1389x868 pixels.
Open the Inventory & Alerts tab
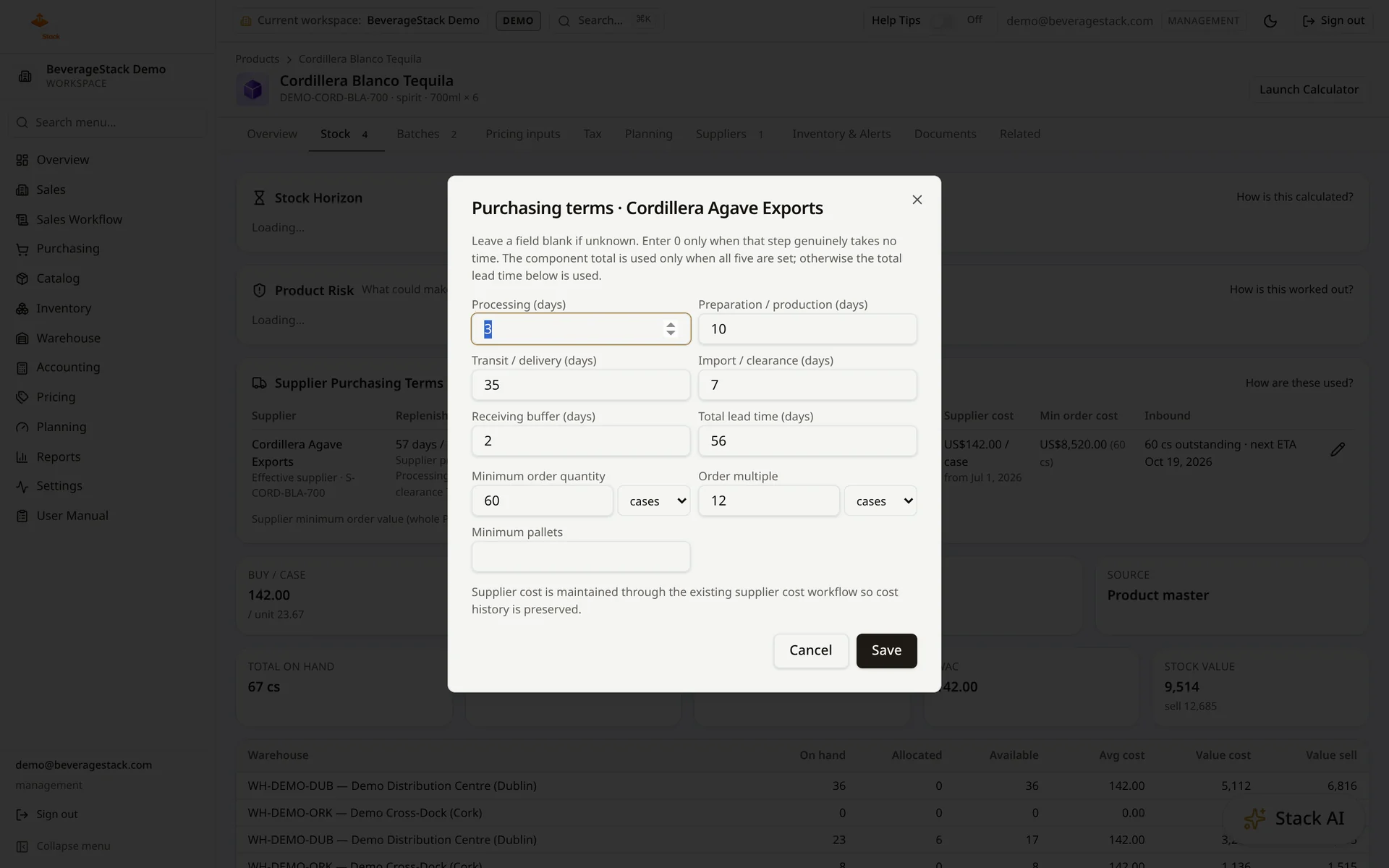coord(841,134)
